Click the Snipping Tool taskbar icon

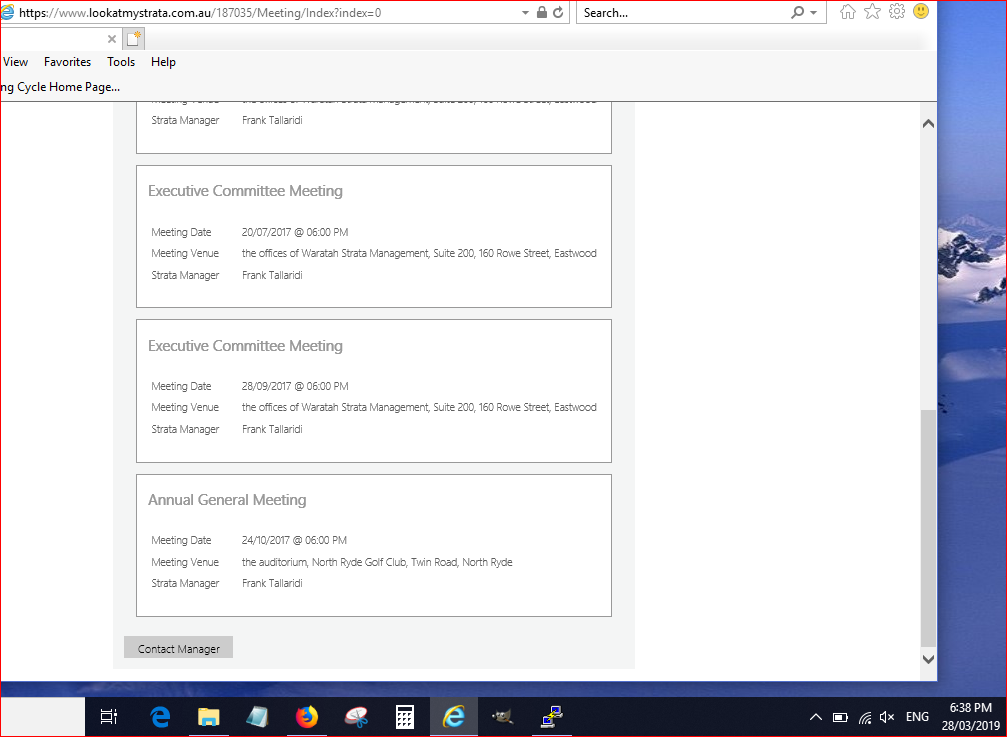356,716
